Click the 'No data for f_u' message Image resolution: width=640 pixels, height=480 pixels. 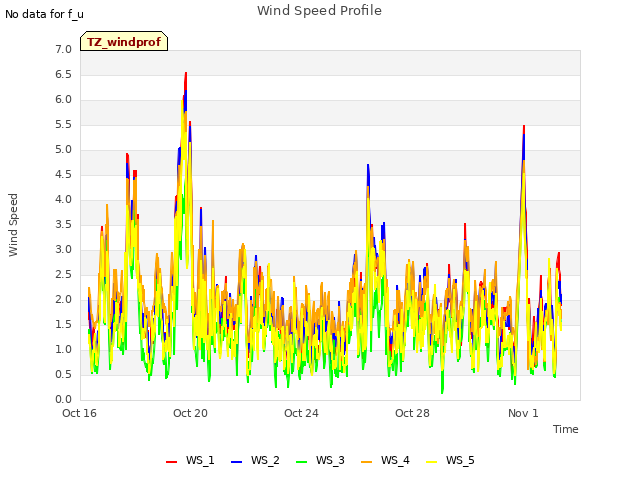click(44, 14)
